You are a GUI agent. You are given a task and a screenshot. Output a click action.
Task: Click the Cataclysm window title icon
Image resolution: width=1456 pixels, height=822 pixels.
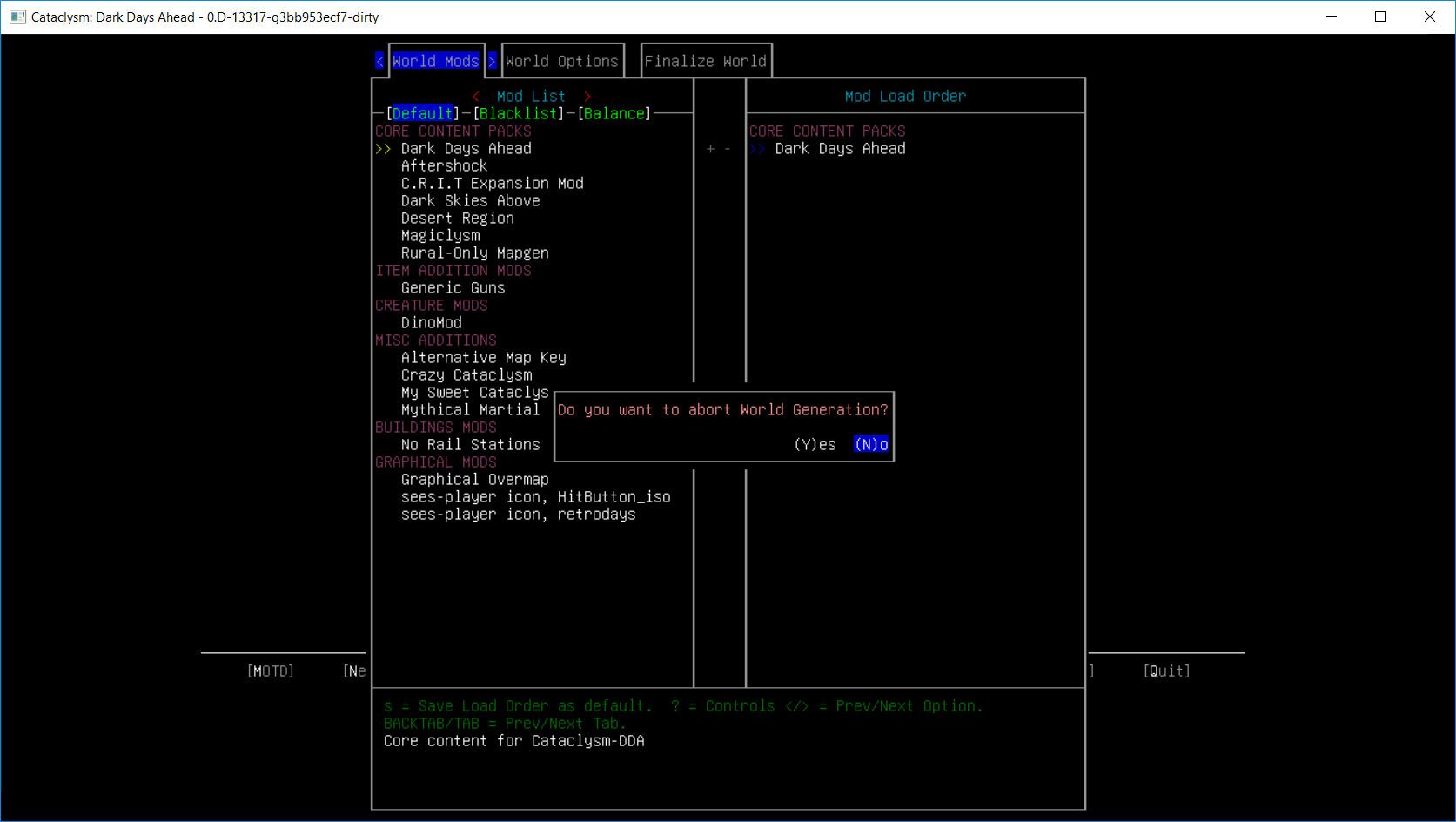(17, 17)
